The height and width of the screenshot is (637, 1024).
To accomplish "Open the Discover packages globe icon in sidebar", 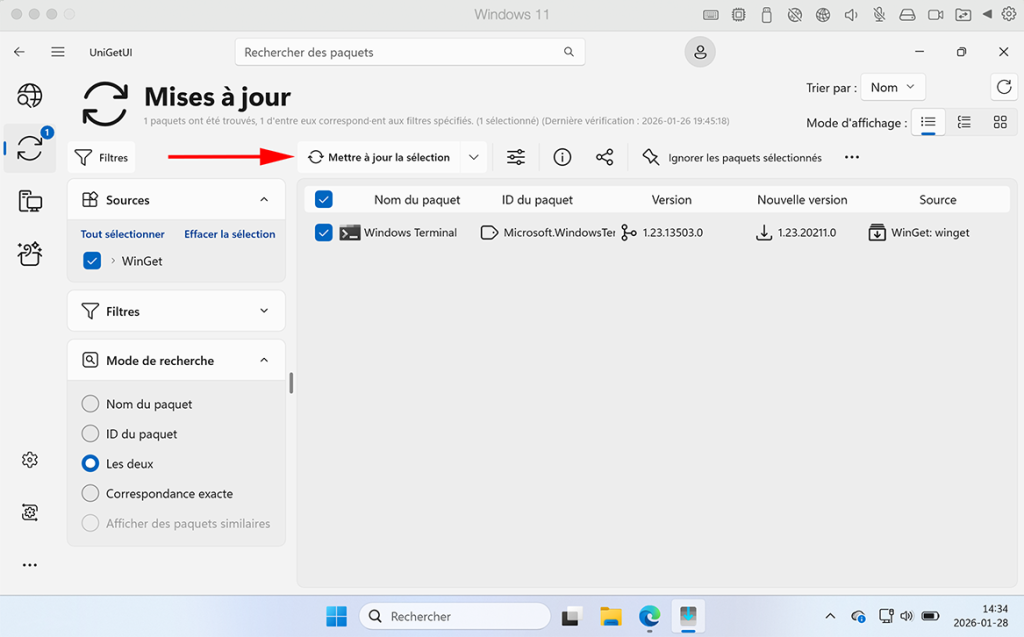I will point(30,96).
